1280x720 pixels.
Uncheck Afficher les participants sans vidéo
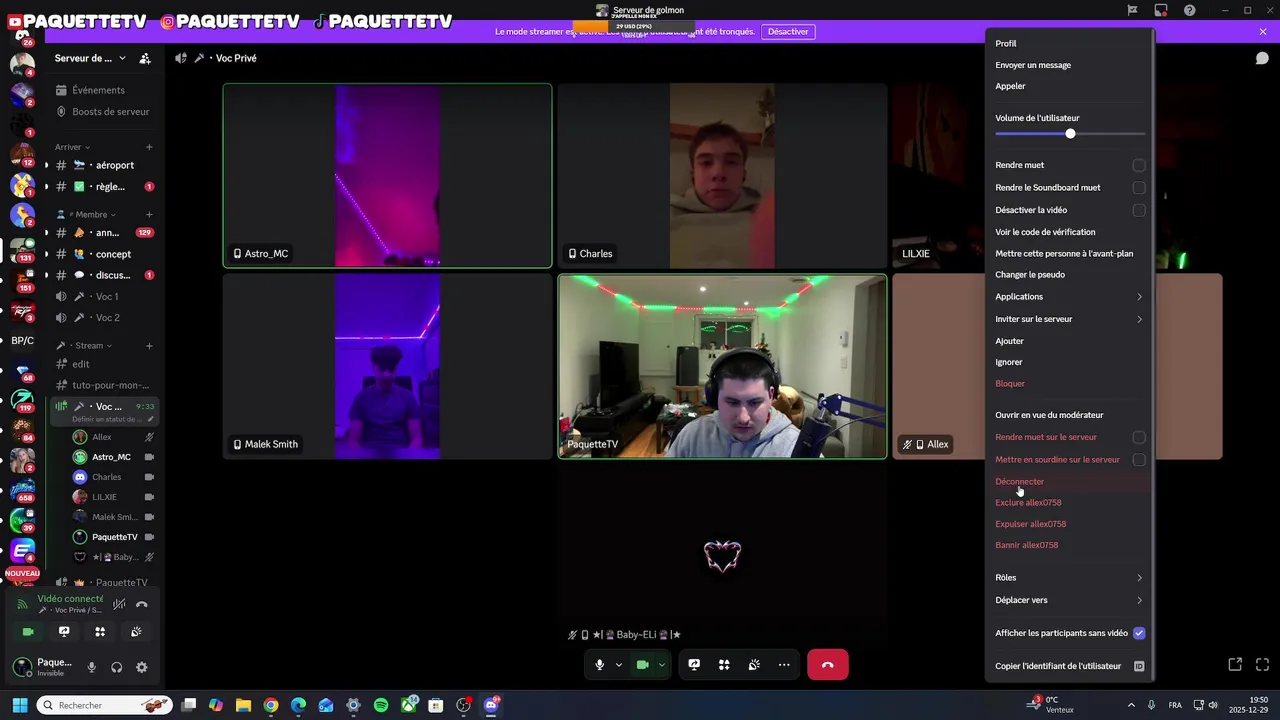pyautogui.click(x=1139, y=633)
